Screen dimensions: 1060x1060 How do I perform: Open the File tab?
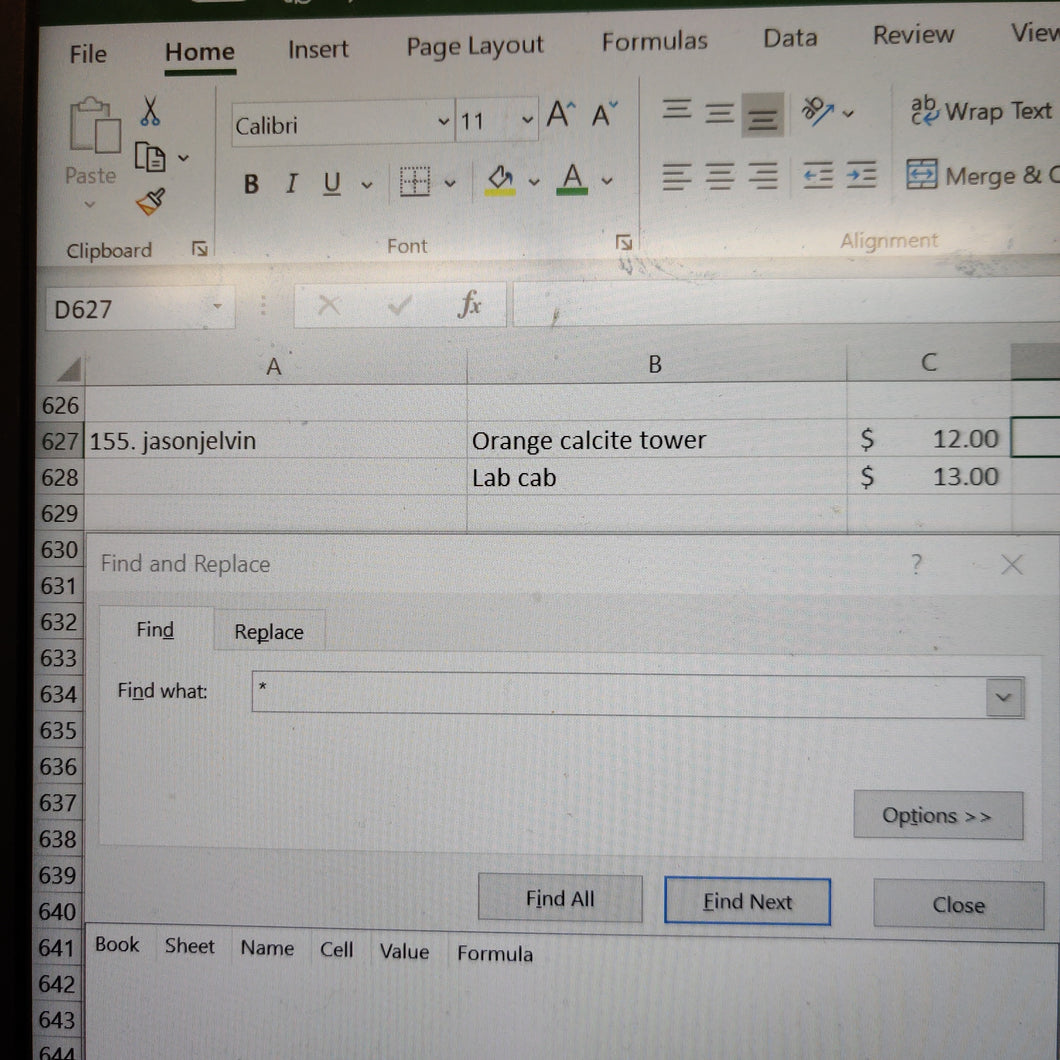pyautogui.click(x=88, y=54)
